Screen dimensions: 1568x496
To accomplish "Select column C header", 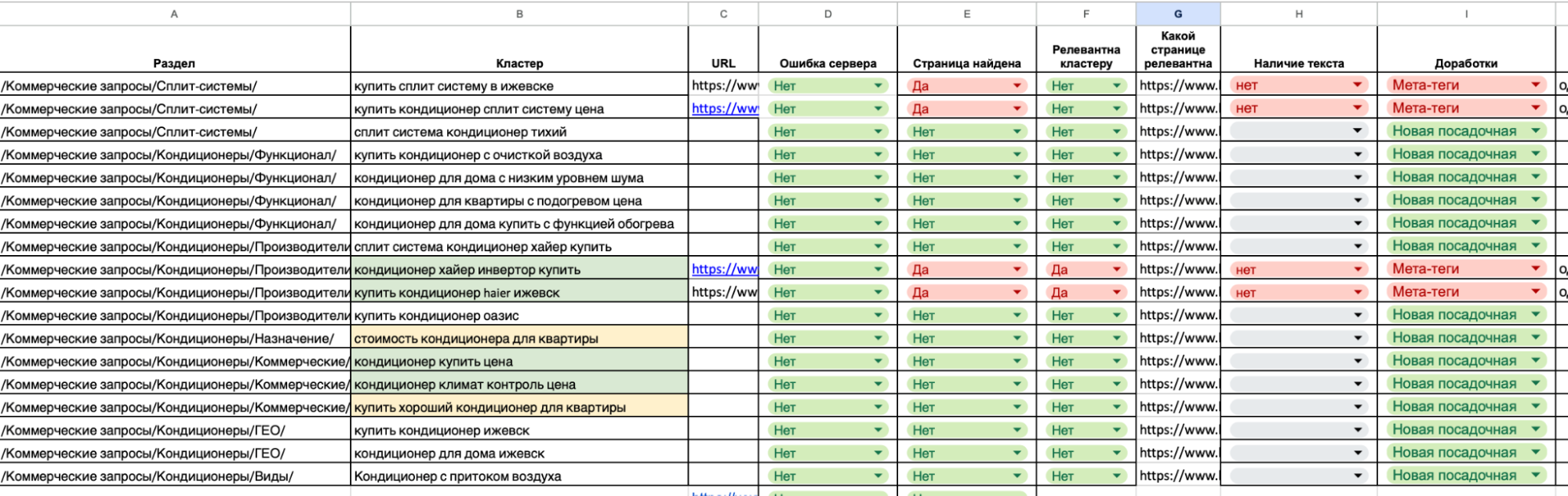I will click(x=723, y=13).
